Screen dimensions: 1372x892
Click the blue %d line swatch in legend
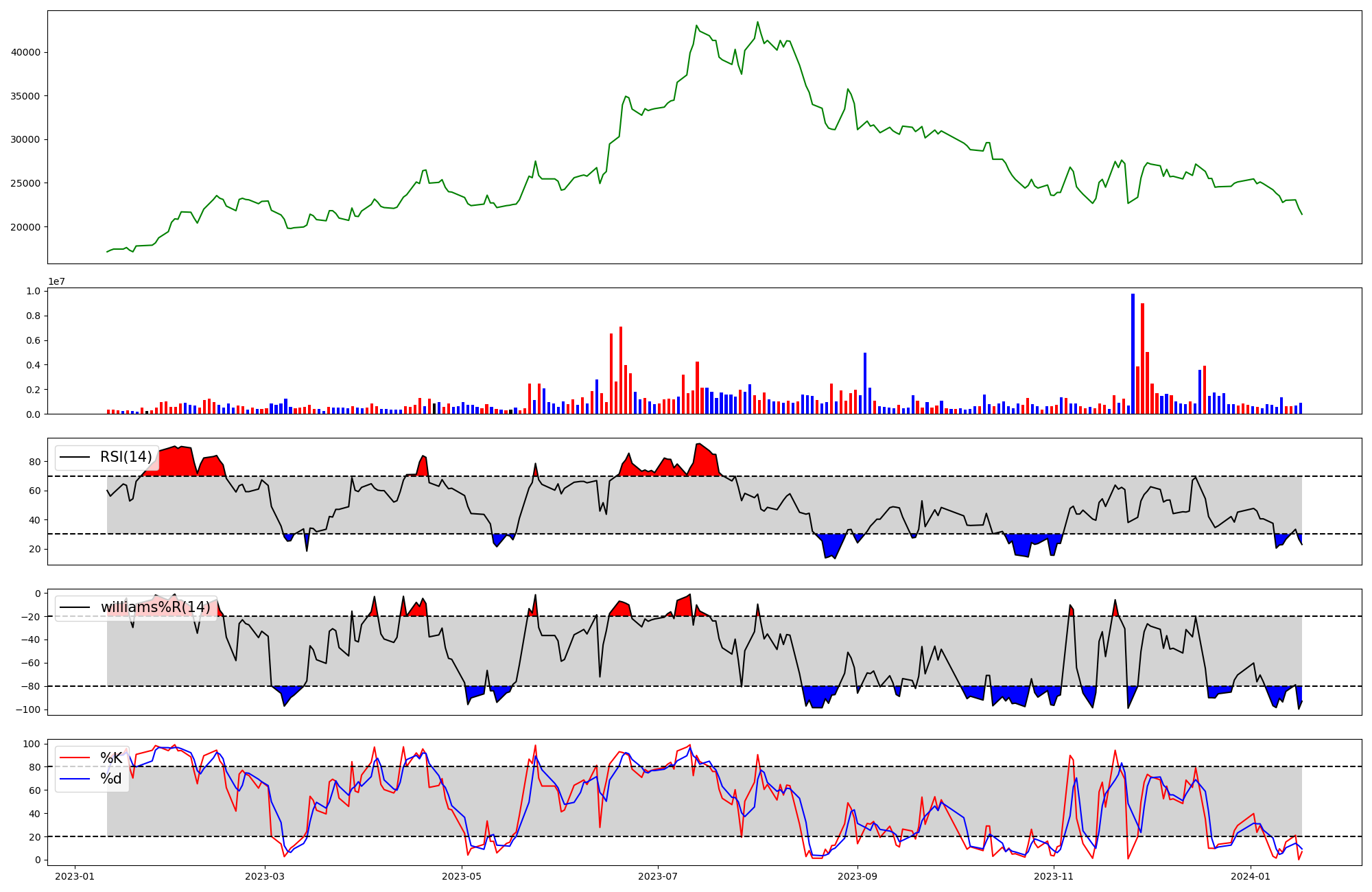click(75, 778)
